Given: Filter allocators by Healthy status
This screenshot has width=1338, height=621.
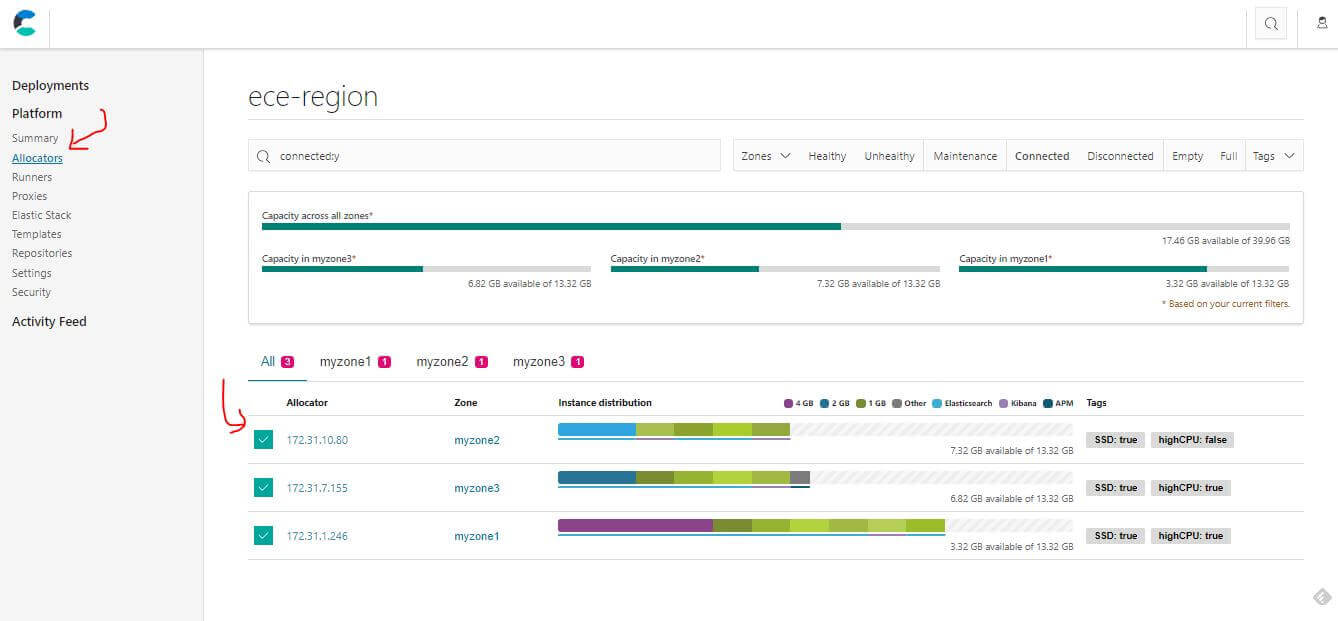Looking at the screenshot, I should click(x=827, y=156).
